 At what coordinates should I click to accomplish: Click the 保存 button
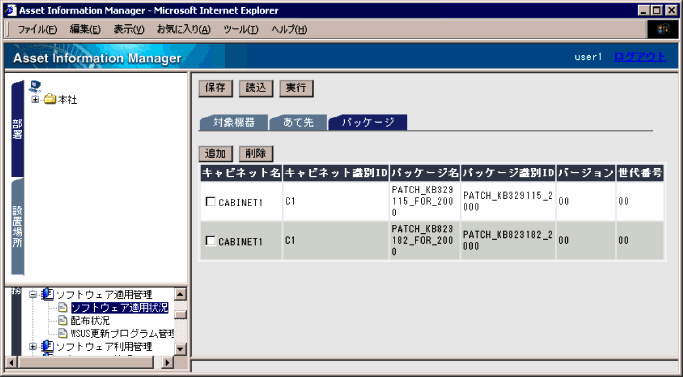(216, 88)
